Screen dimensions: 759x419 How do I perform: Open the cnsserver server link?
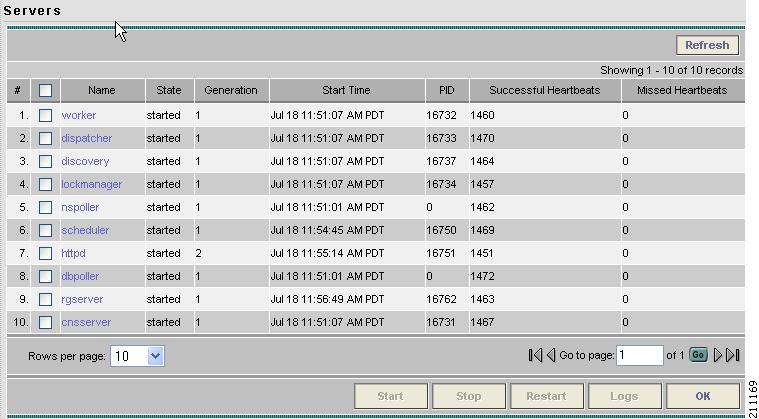pos(86,322)
